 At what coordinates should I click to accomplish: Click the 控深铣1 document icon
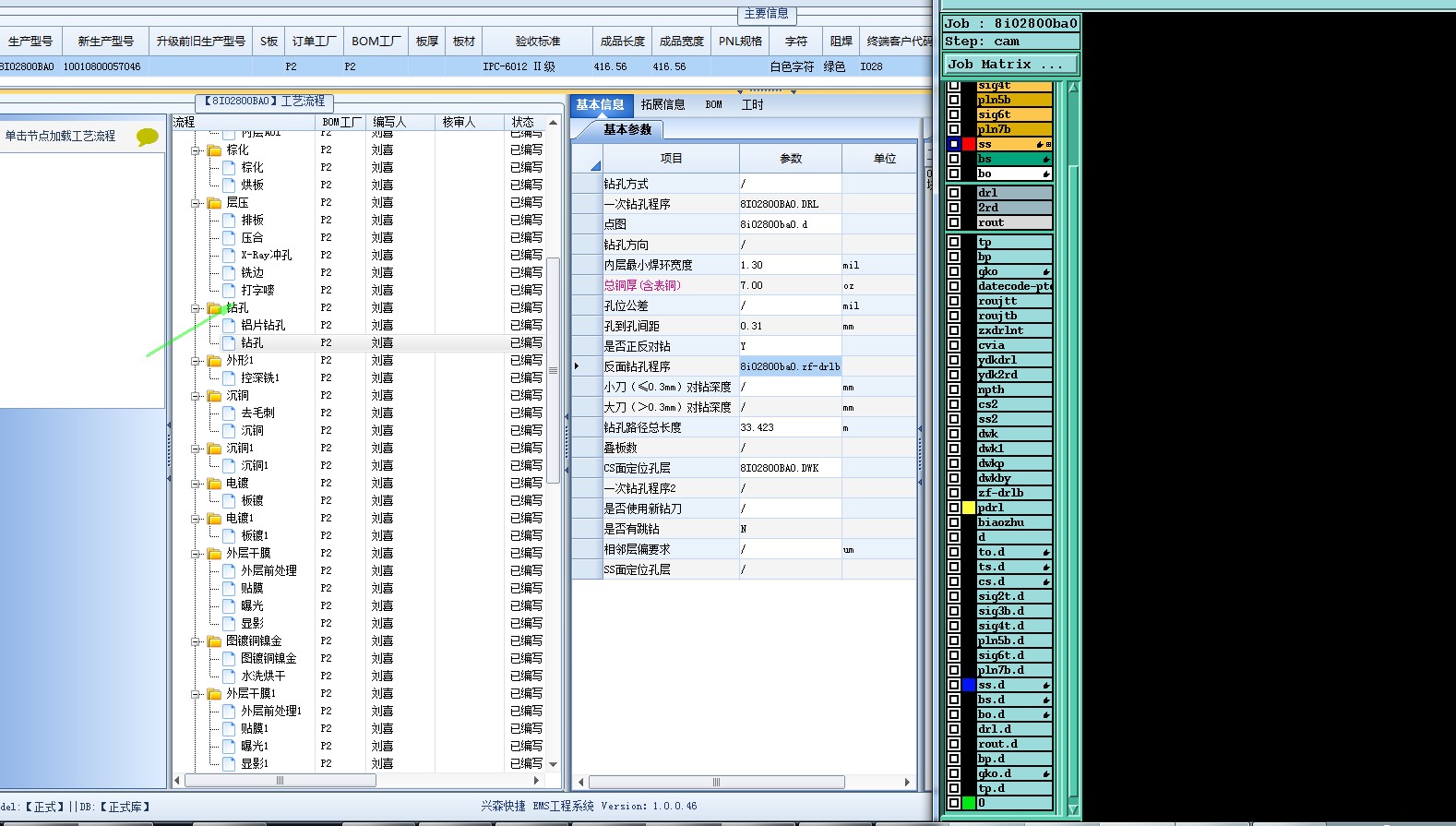click(229, 377)
